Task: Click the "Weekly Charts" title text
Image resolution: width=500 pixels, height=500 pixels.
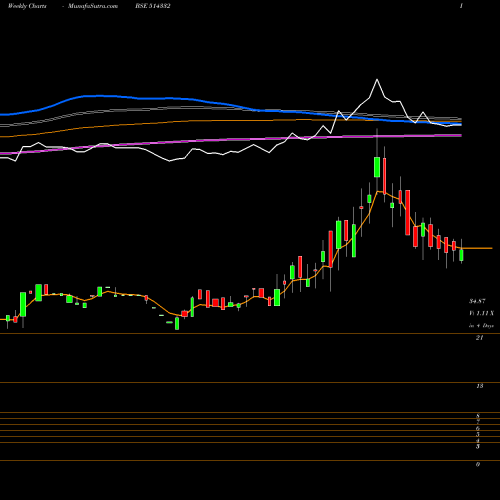Action: (27, 6)
